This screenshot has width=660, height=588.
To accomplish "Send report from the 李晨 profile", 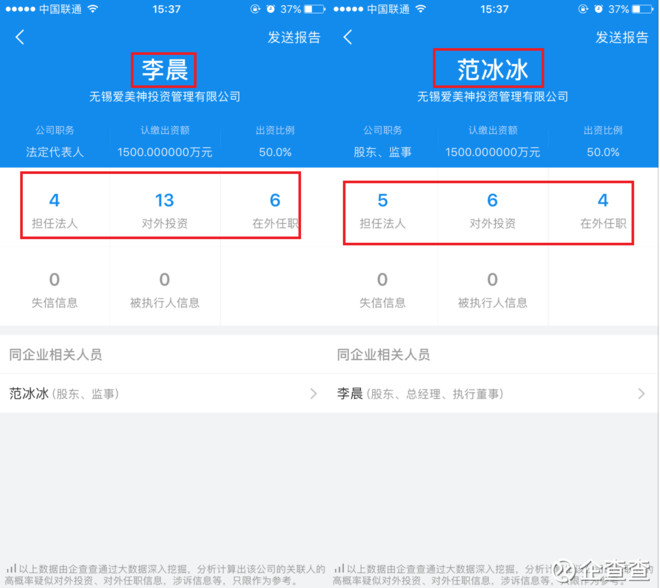I will coord(294,37).
